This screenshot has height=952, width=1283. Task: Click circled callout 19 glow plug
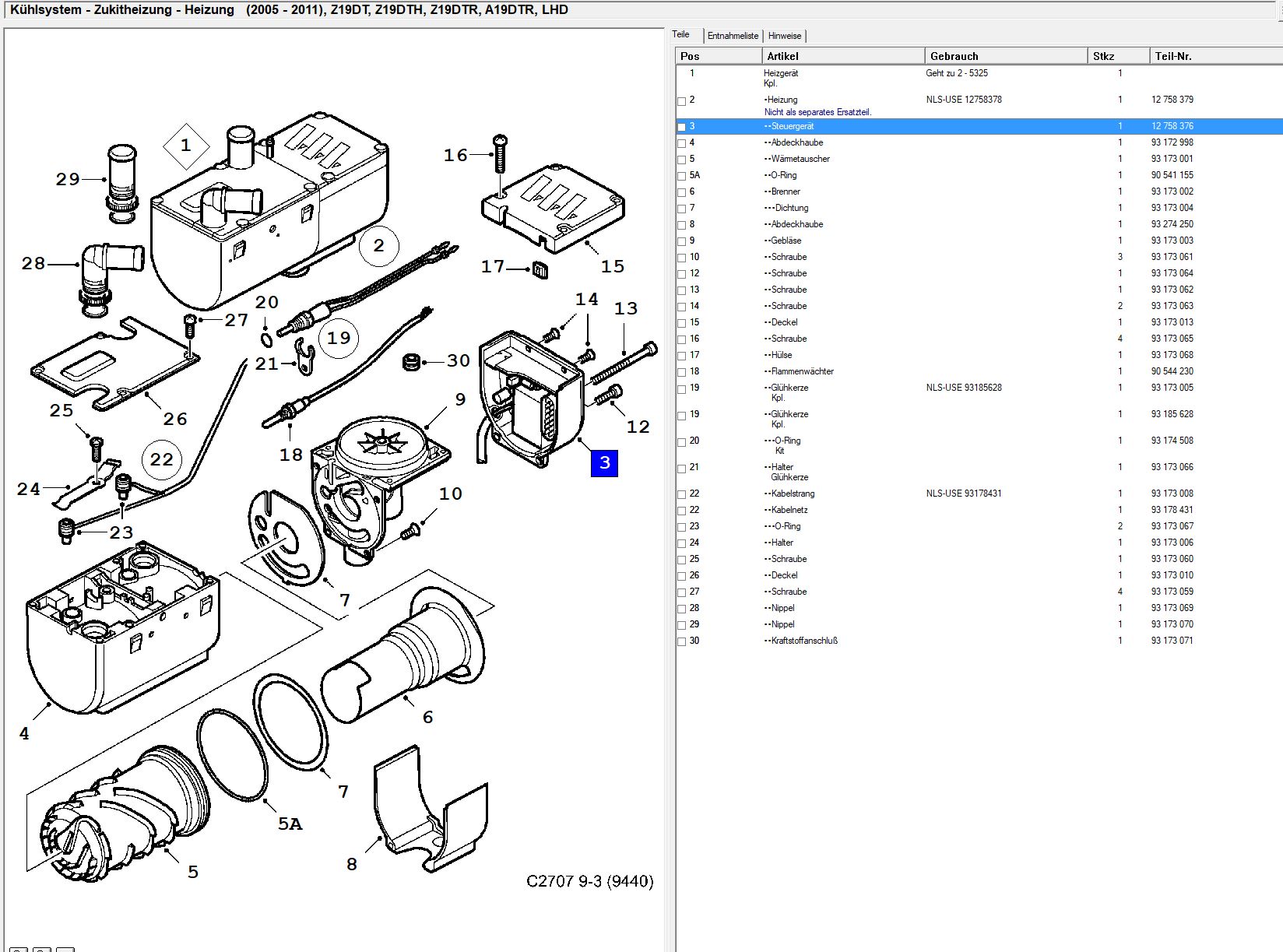339,338
